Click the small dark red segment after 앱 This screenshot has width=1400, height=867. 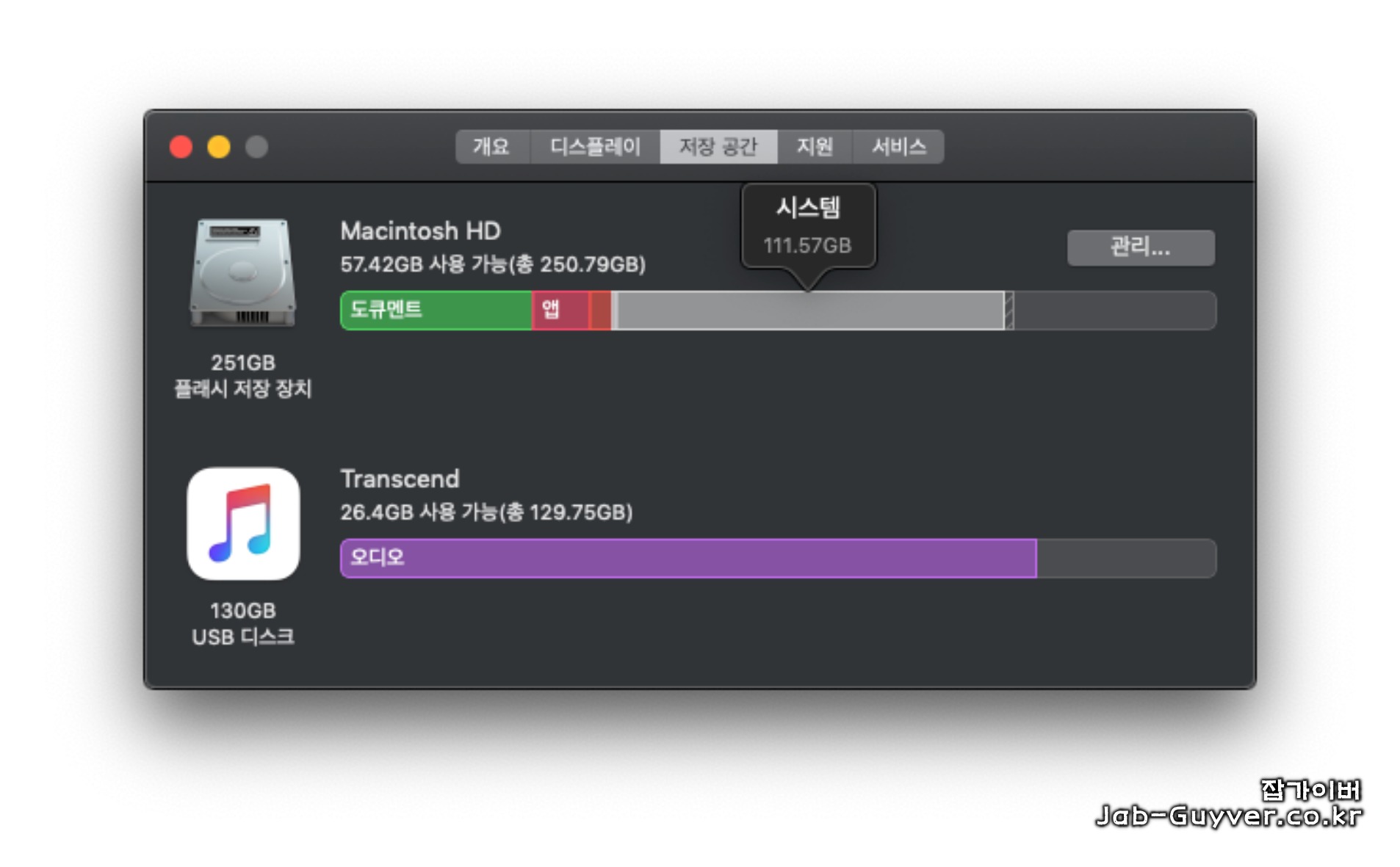pos(600,310)
